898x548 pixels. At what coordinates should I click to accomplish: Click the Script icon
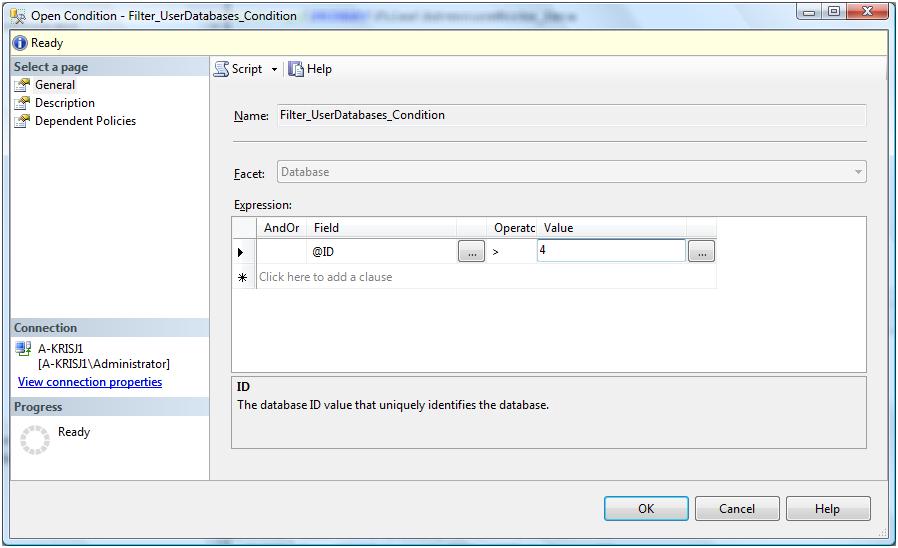pos(221,69)
